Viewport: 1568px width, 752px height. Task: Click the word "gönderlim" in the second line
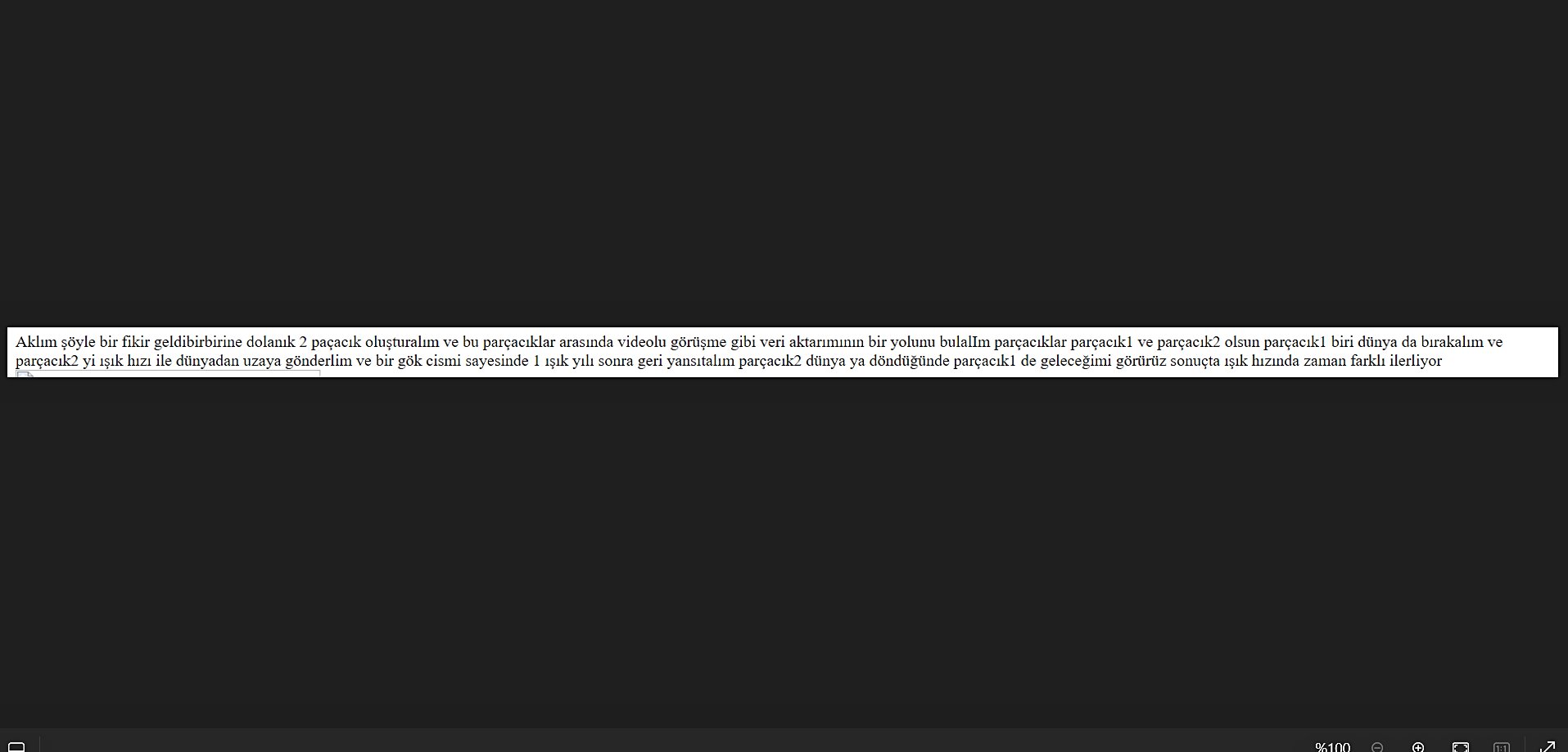[x=319, y=361]
